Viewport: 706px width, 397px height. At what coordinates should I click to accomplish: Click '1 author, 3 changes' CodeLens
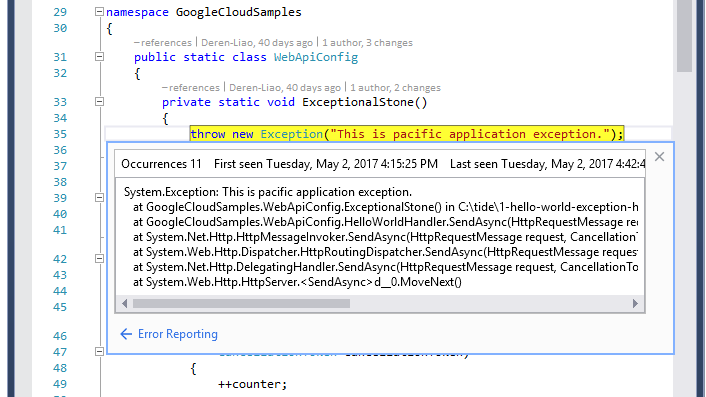pyautogui.click(x=367, y=43)
